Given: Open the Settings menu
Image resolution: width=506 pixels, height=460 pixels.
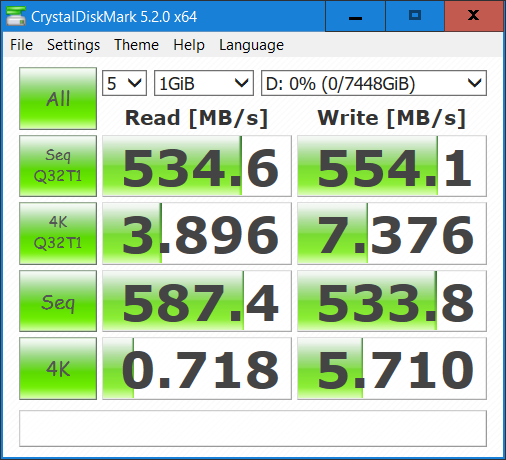Looking at the screenshot, I should 73,45.
